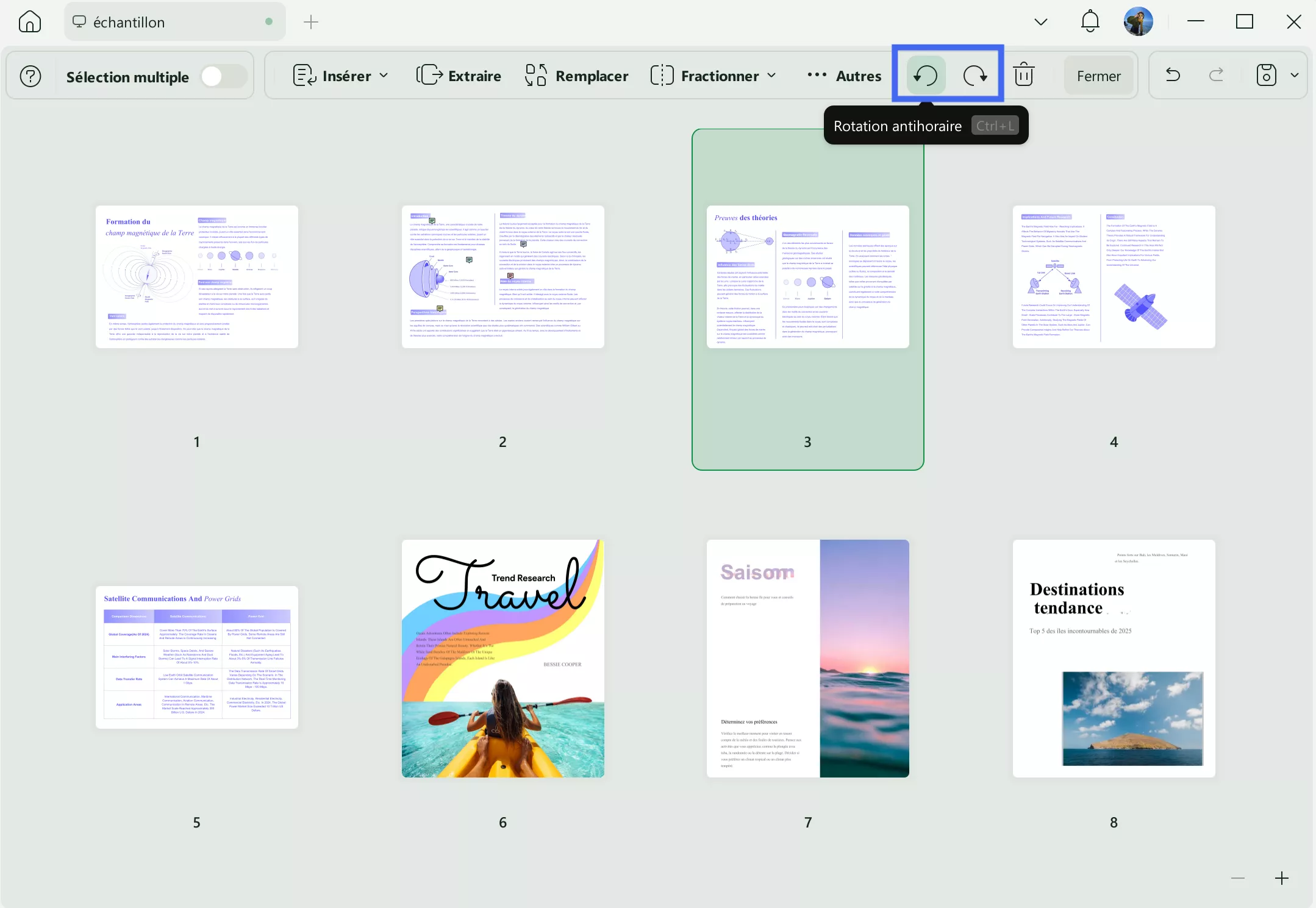This screenshot has width=1316, height=908.
Task: Click the clockwise rotation icon
Action: [x=974, y=76]
